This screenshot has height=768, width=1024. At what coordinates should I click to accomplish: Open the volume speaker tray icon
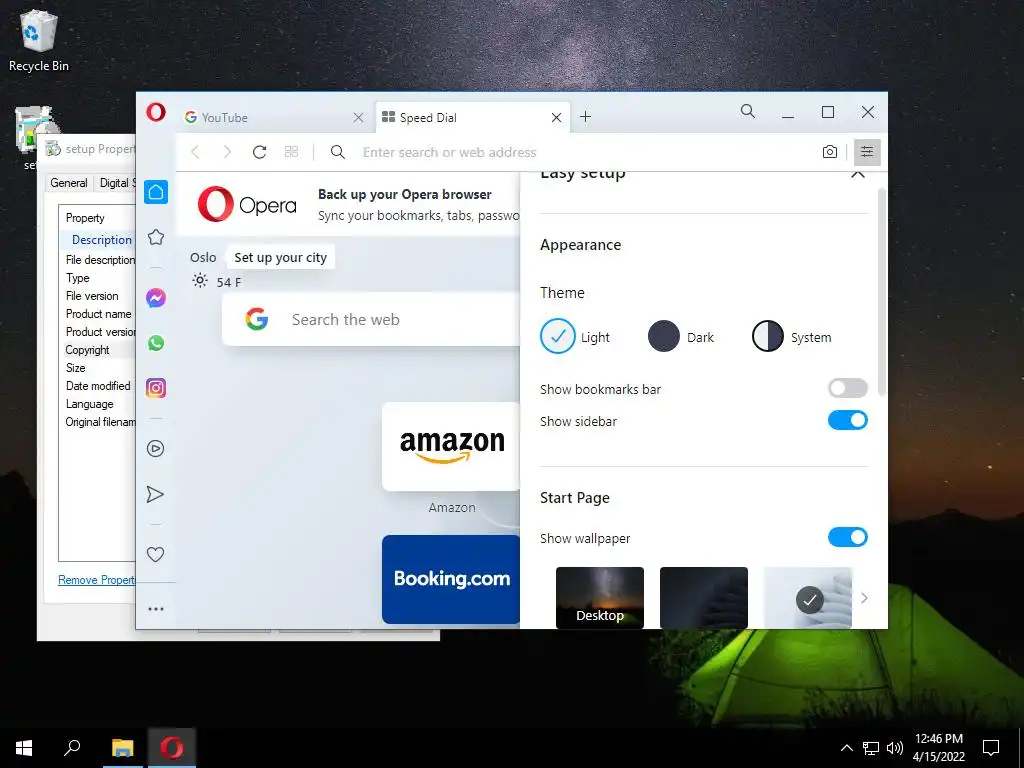[x=895, y=748]
